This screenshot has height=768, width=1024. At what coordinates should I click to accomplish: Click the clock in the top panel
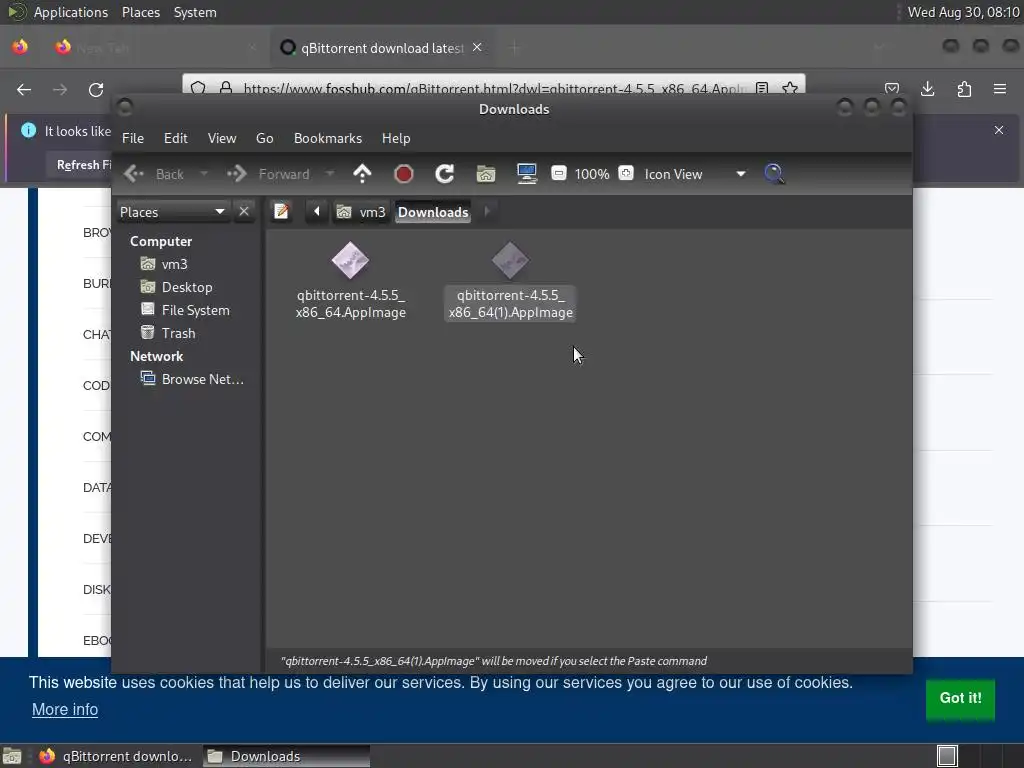coord(963,12)
